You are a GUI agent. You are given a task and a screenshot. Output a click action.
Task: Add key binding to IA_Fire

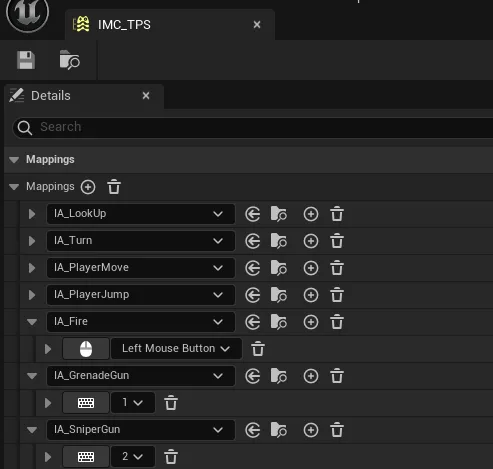coord(311,322)
